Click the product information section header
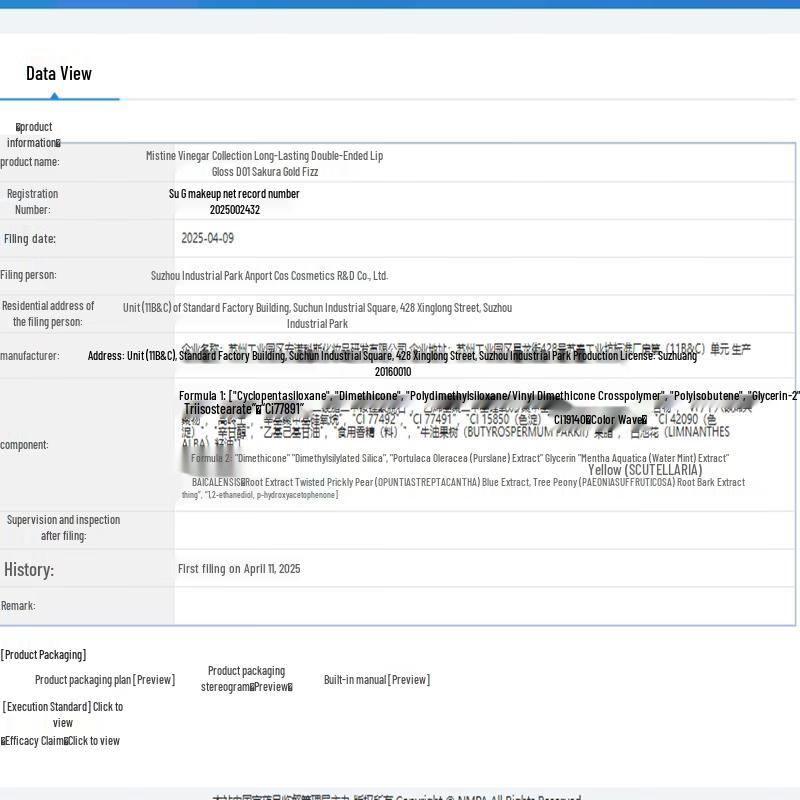 pos(34,134)
